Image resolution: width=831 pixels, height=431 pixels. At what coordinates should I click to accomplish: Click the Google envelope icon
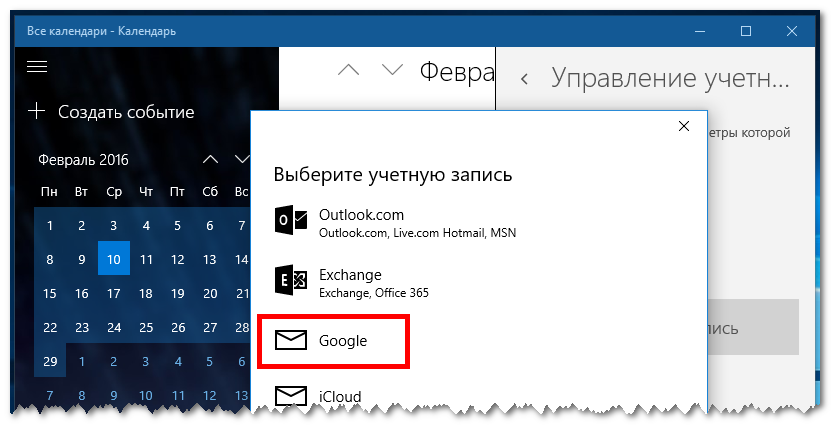click(291, 340)
